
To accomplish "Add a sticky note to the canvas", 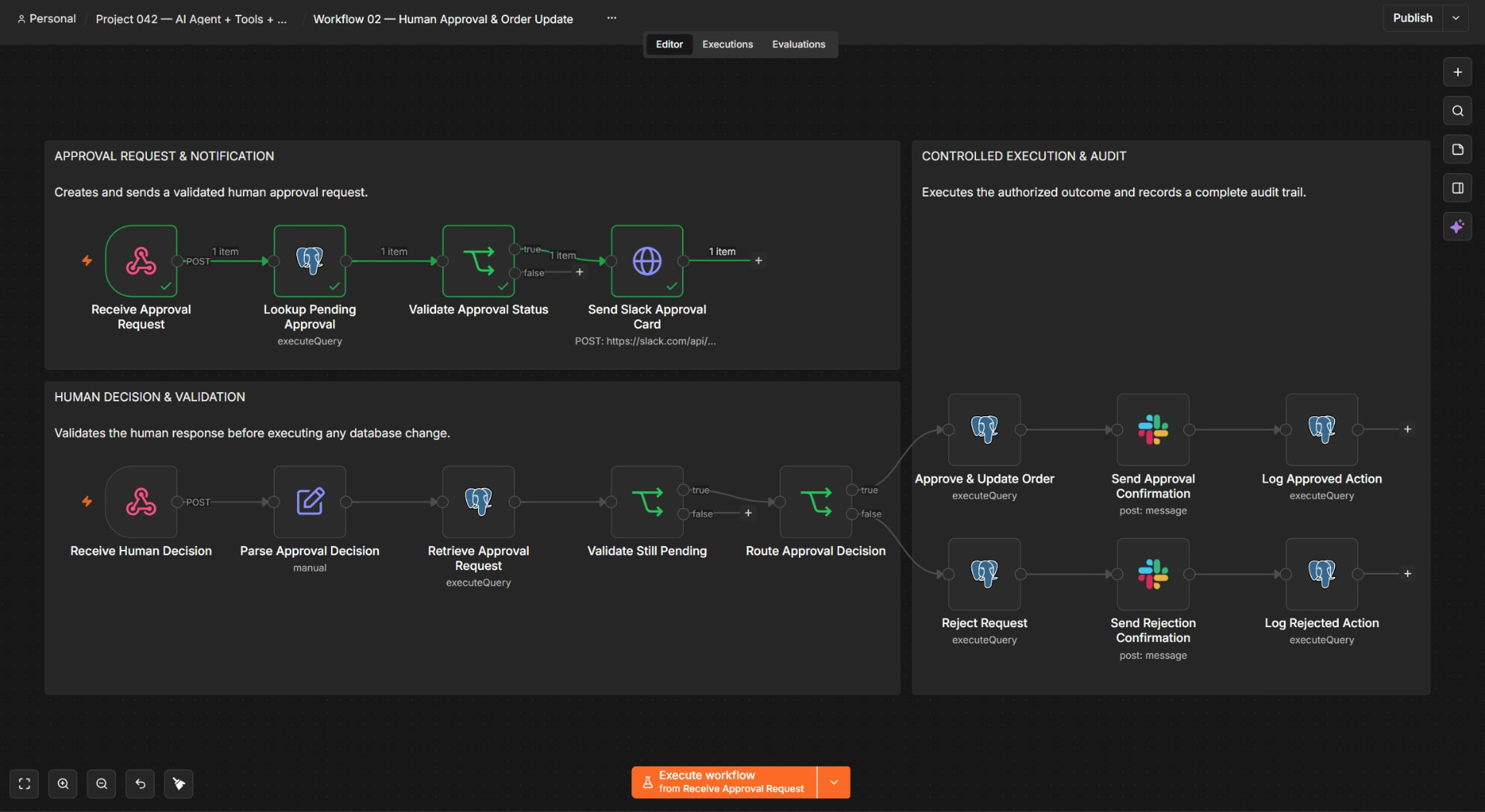I will click(1457, 149).
